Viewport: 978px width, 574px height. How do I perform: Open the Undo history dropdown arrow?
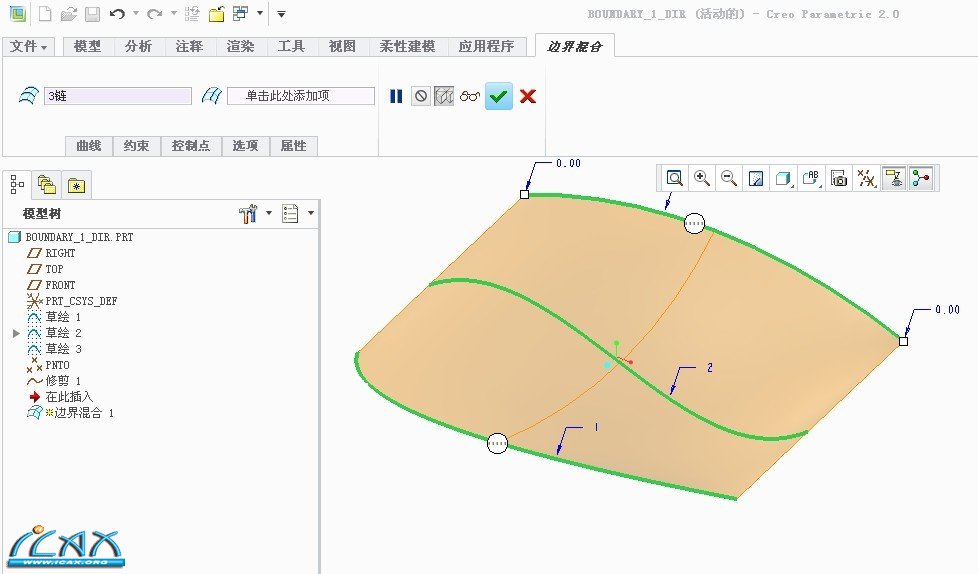[135, 13]
